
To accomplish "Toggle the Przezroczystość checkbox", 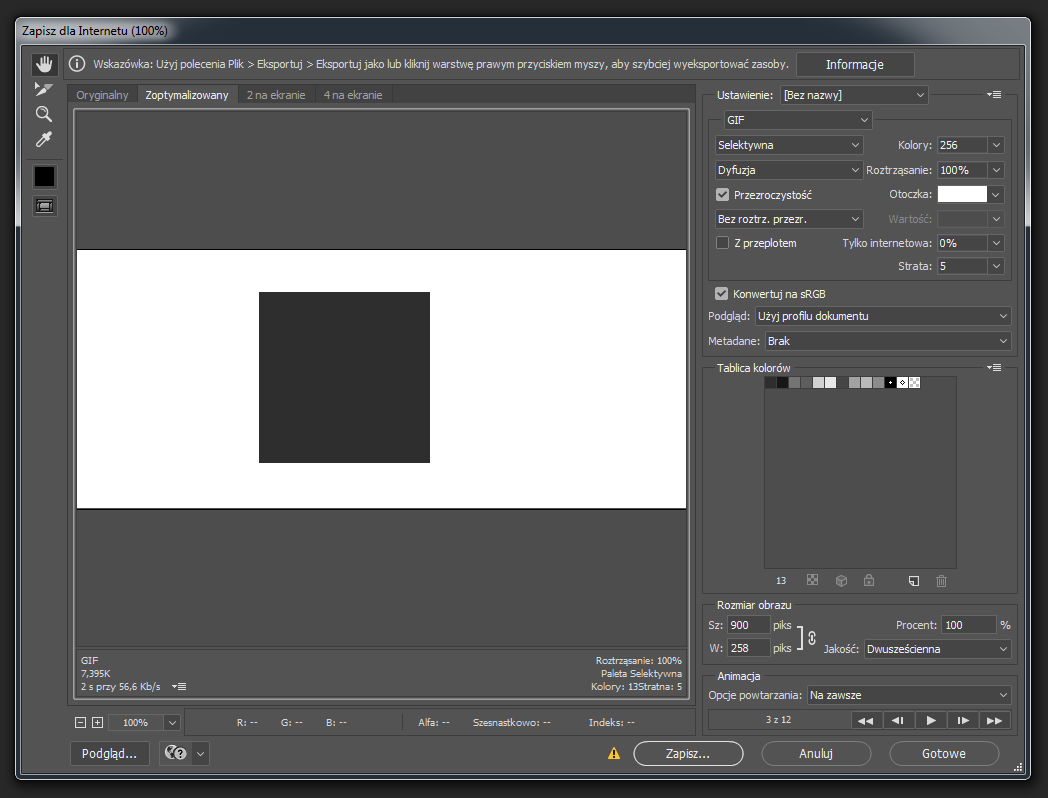I will tap(723, 194).
